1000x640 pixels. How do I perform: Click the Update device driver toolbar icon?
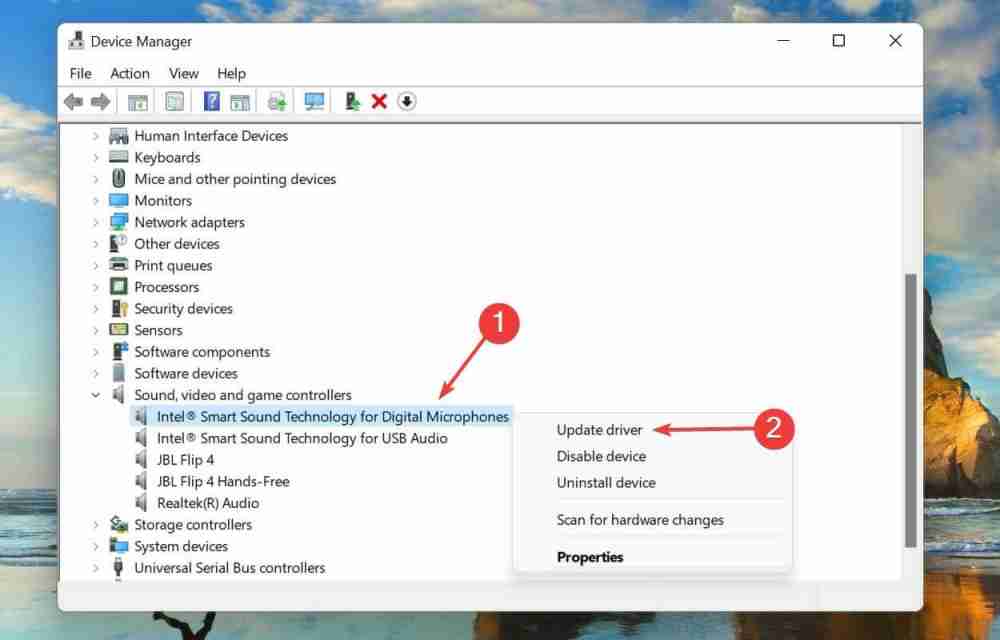pyautogui.click(x=352, y=101)
